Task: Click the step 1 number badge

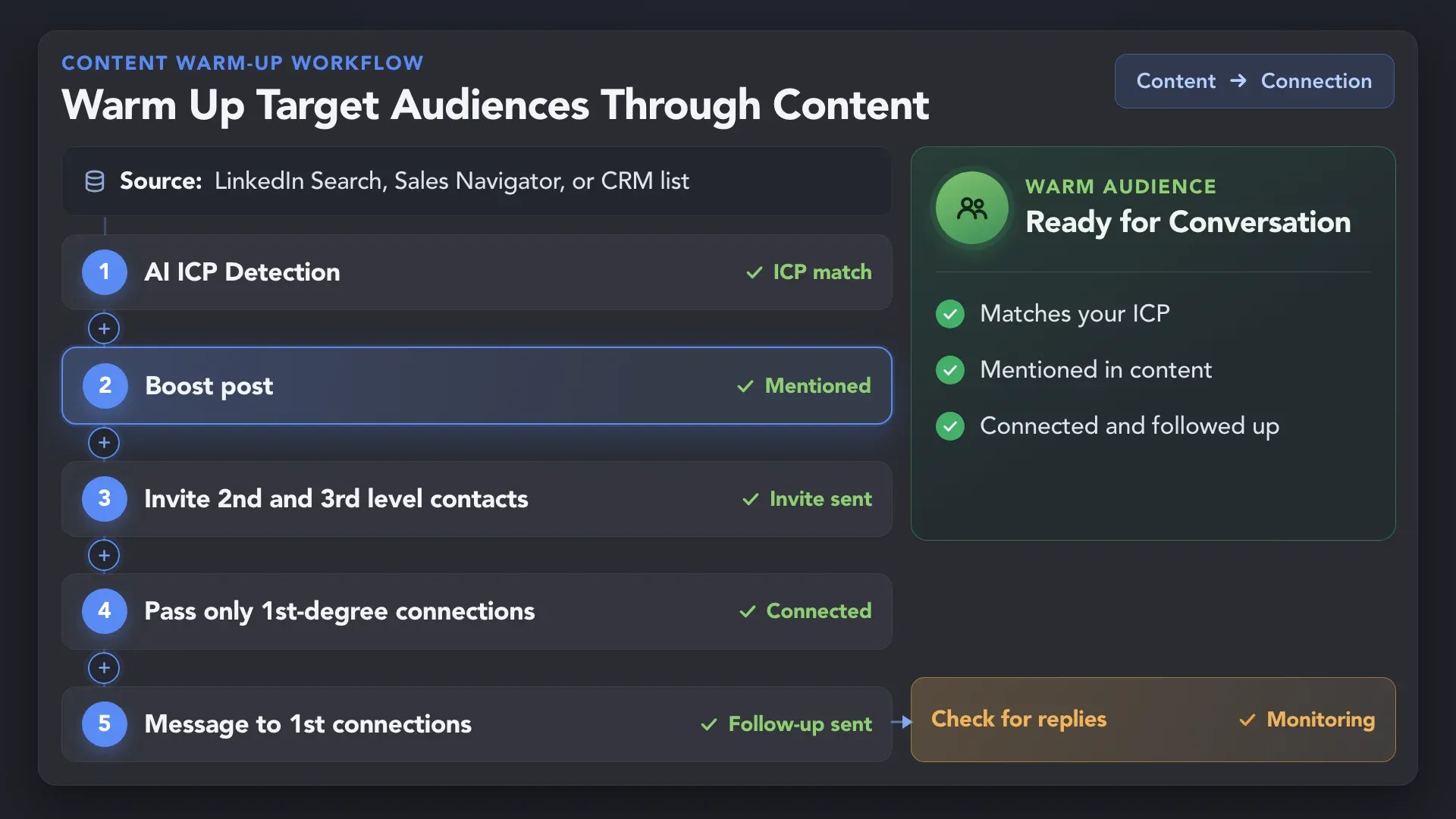Action: (105, 271)
